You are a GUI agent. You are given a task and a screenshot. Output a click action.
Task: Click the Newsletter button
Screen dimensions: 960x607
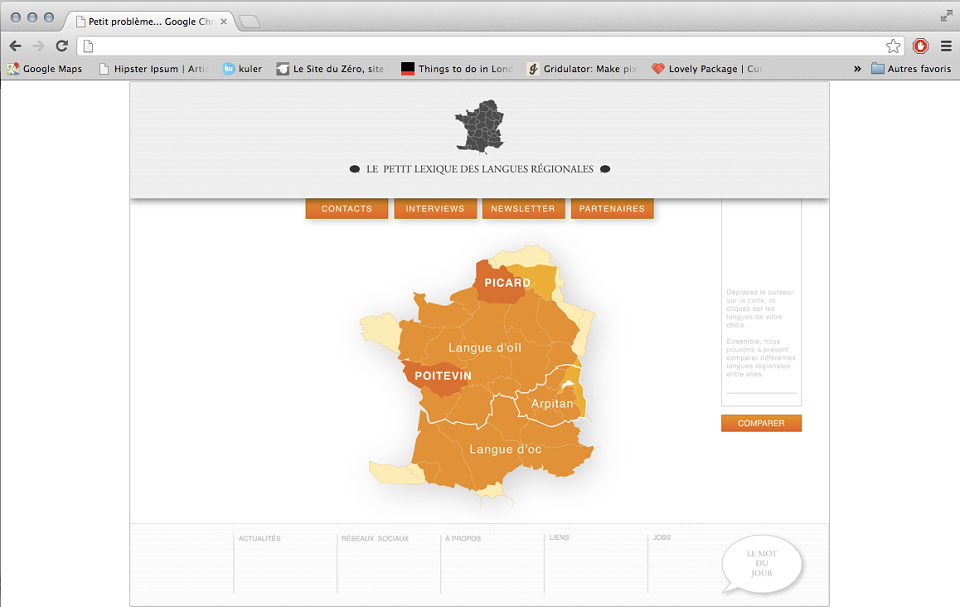pyautogui.click(x=523, y=208)
